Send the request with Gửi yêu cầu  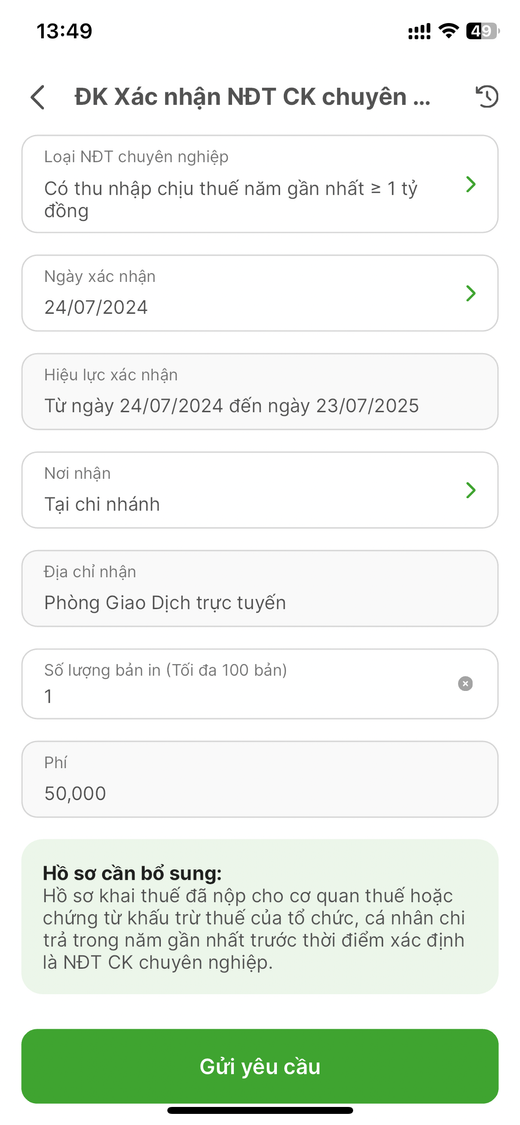(x=260, y=1066)
